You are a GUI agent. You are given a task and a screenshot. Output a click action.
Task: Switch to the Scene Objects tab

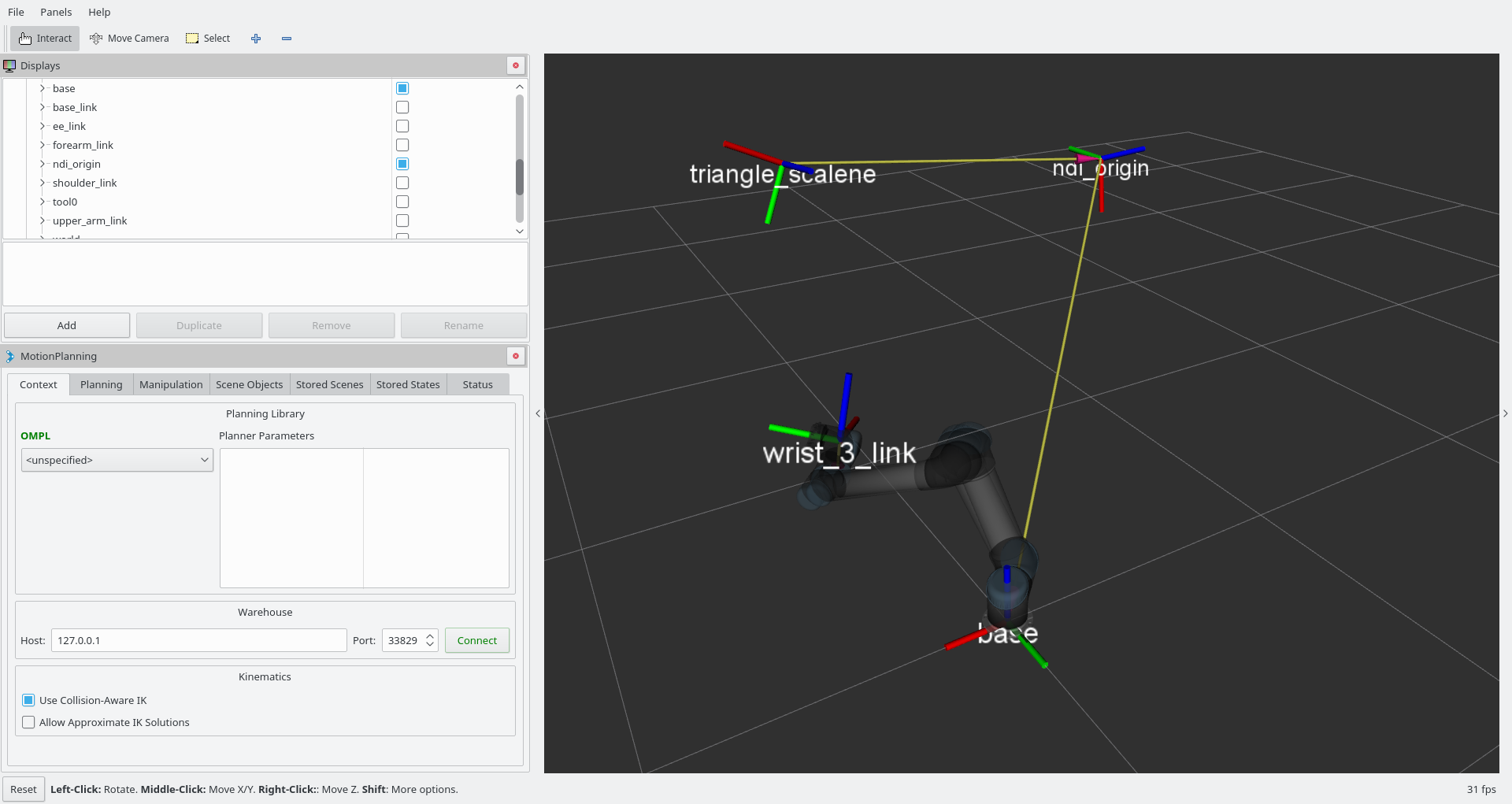pyautogui.click(x=249, y=384)
